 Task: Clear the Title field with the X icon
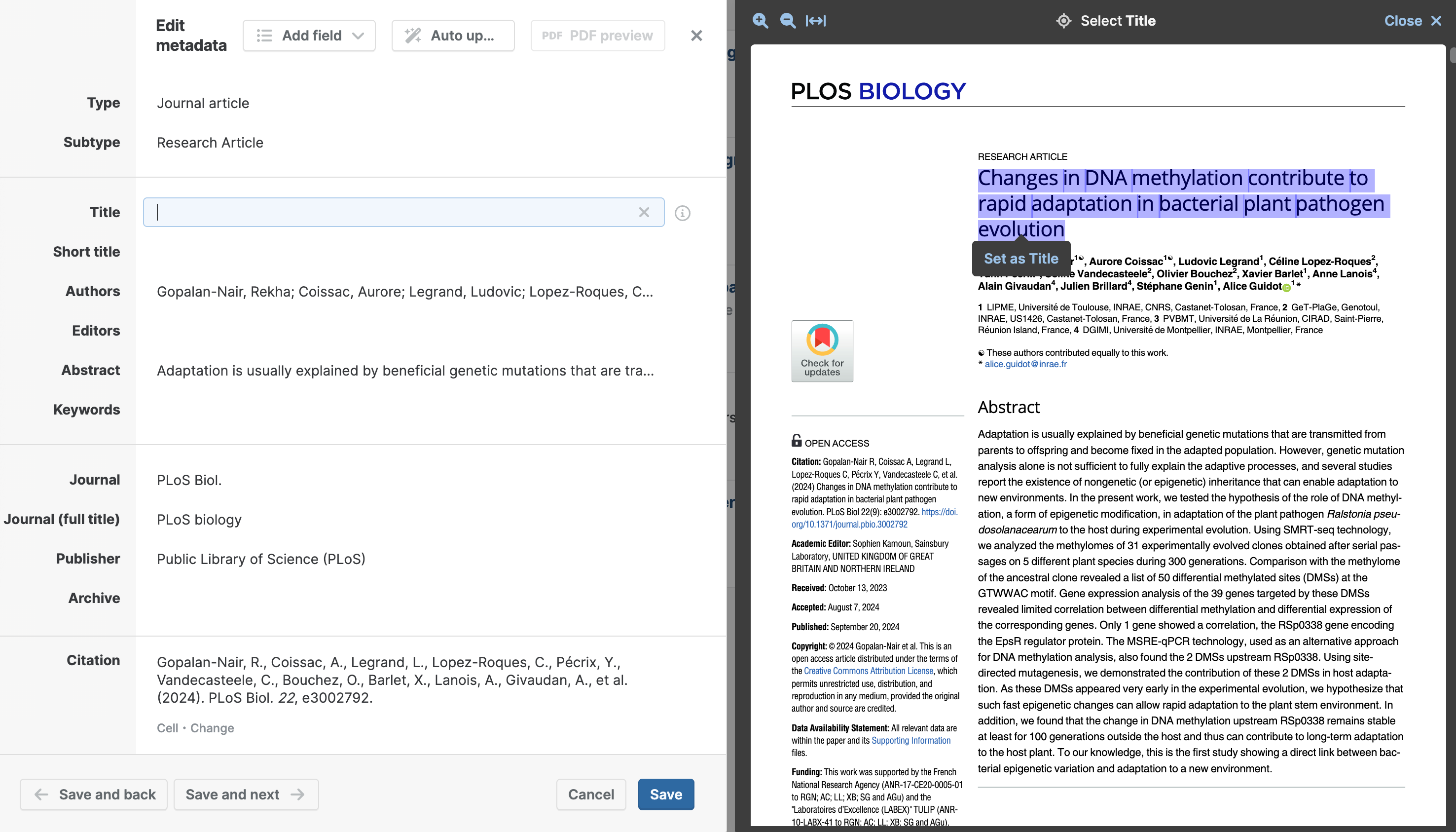644,213
